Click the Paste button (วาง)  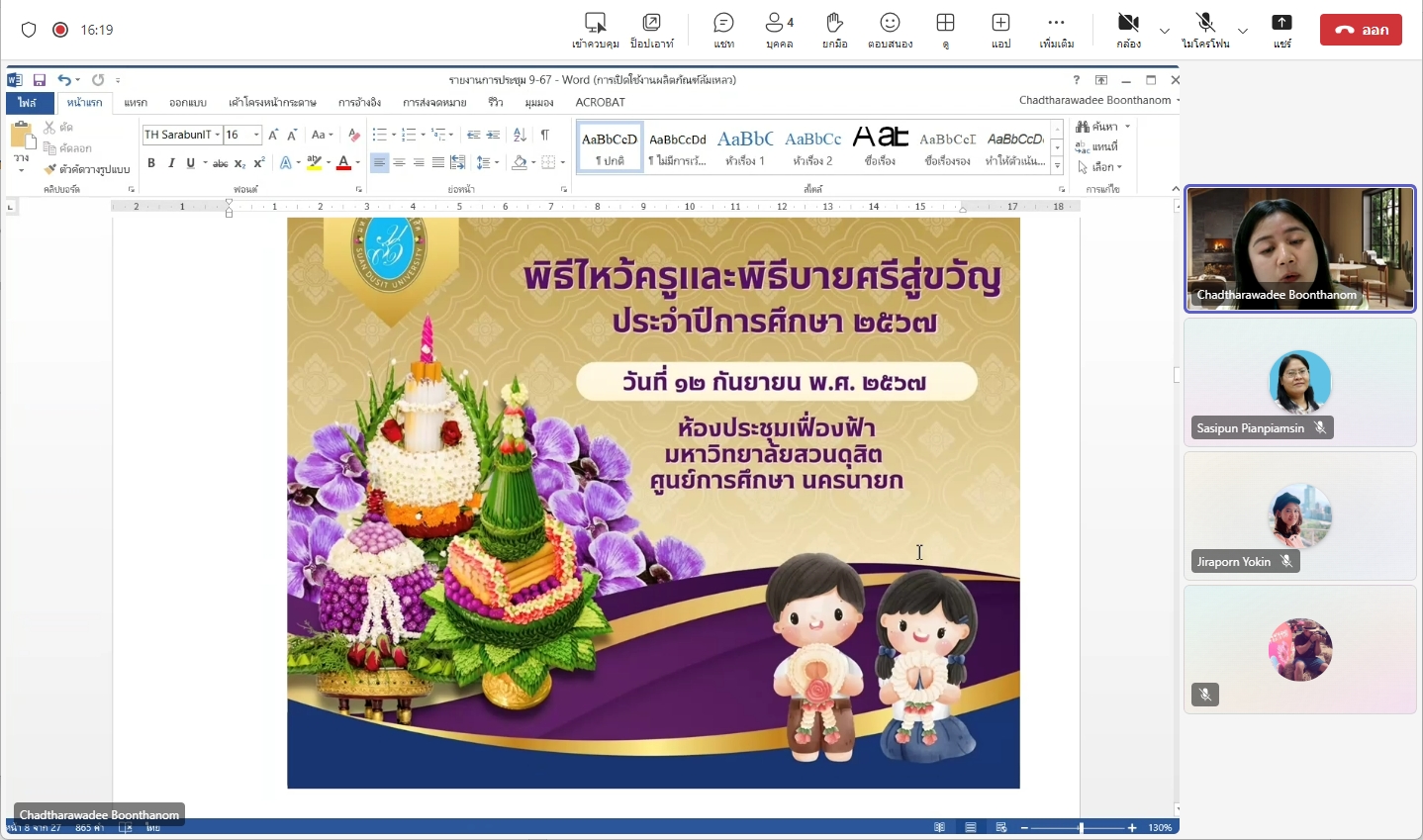(21, 146)
